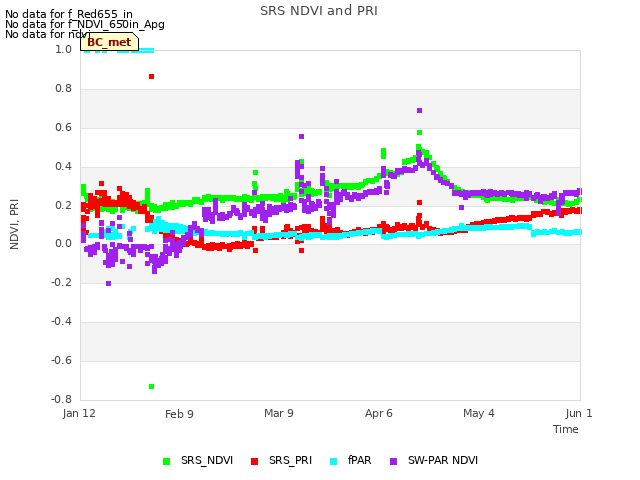Click the -0.2 y-axis tick label
Viewport: 640px width, 480px height.
pos(62,282)
